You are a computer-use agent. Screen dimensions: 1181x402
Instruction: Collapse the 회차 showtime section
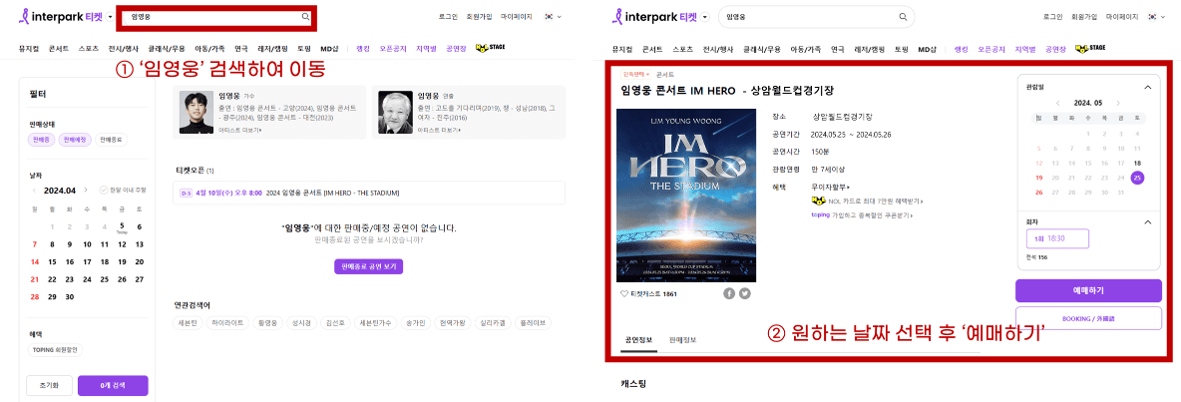click(x=1148, y=222)
